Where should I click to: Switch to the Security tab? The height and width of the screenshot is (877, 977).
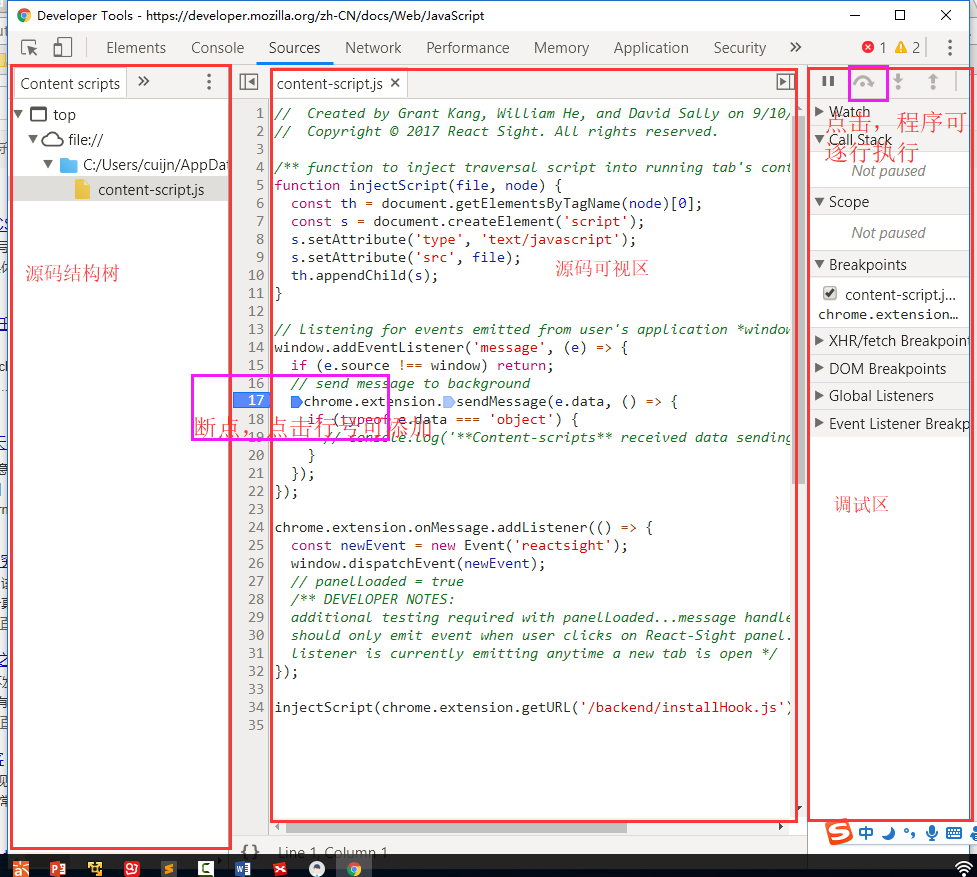(740, 48)
